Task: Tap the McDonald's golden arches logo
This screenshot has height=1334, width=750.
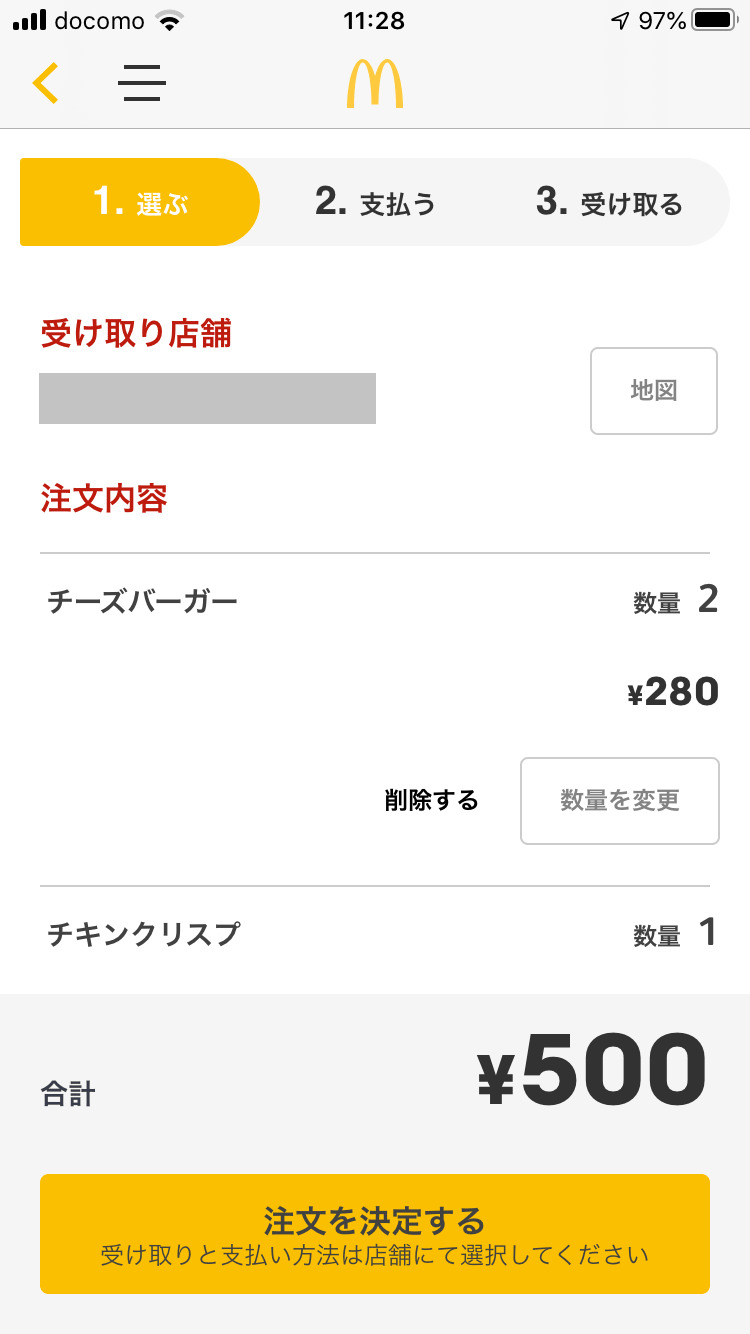Action: tap(375, 84)
